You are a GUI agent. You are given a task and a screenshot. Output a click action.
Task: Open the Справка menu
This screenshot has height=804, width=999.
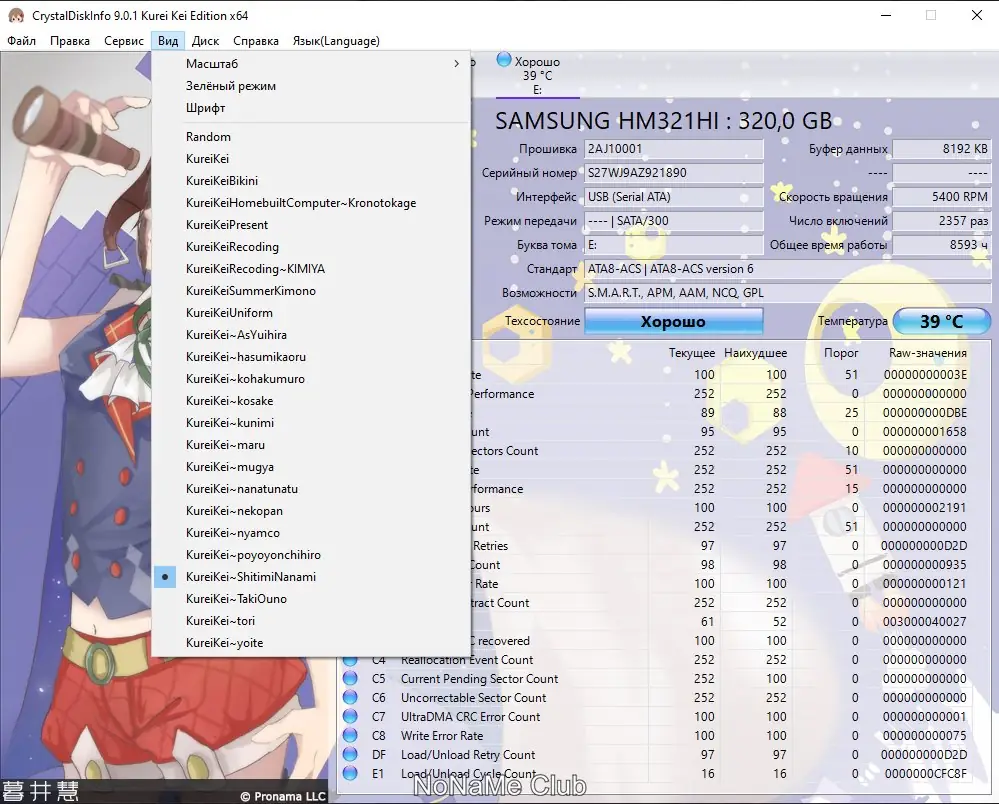255,41
